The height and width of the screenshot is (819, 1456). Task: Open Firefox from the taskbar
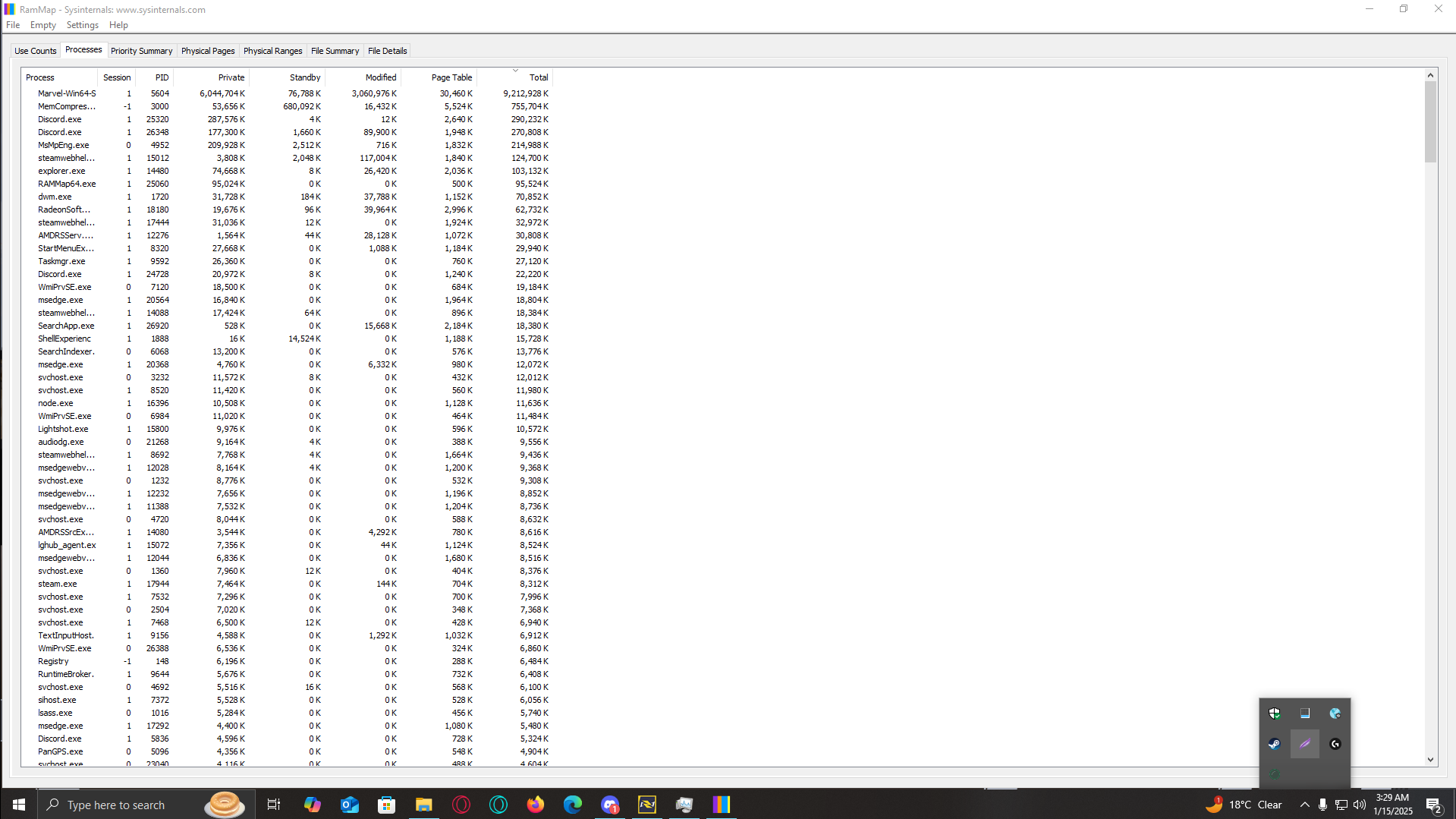[535, 805]
